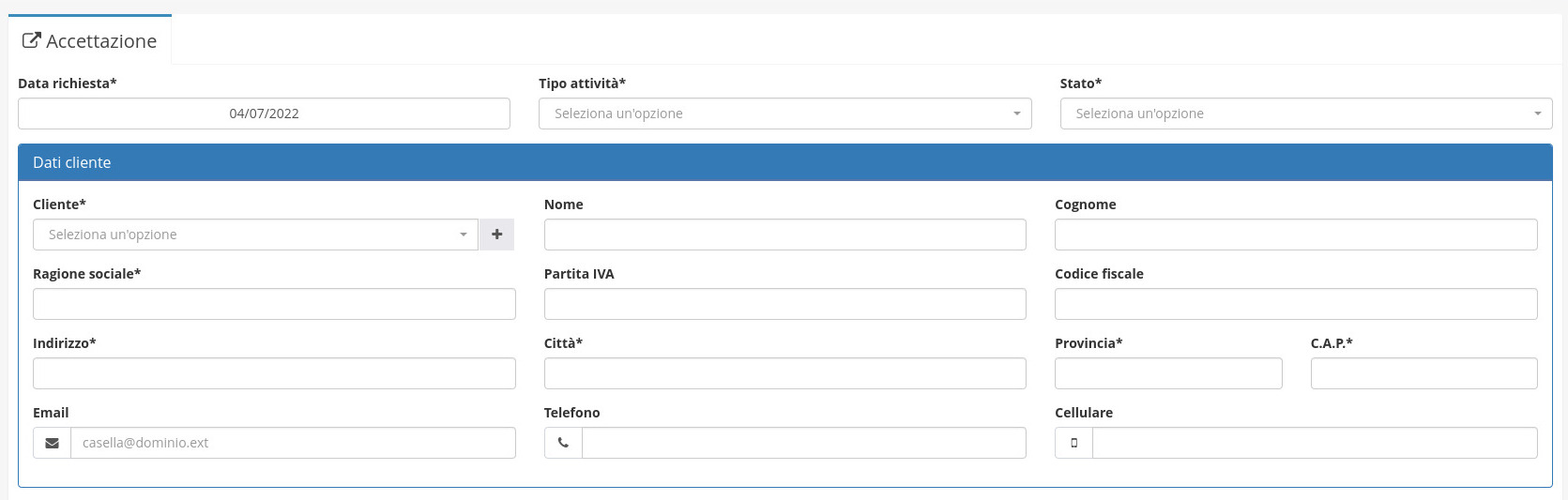Click the plus icon next to Cliente
Image resolution: width=1568 pixels, height=500 pixels.
coord(496,235)
